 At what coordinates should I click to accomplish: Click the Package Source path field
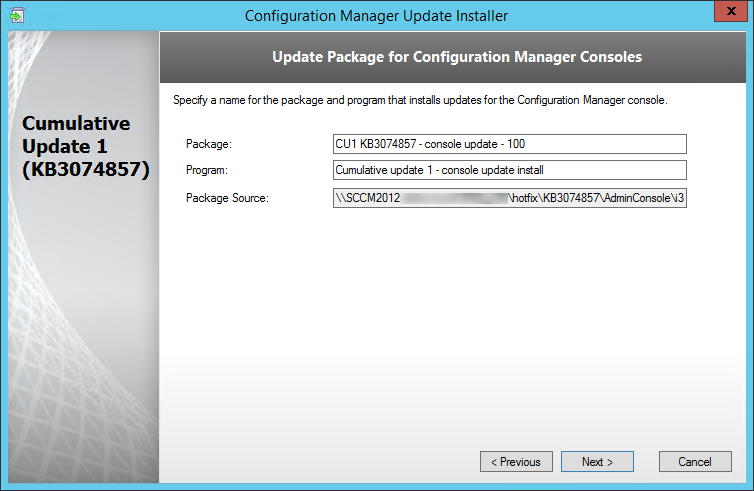pyautogui.click(x=510, y=198)
